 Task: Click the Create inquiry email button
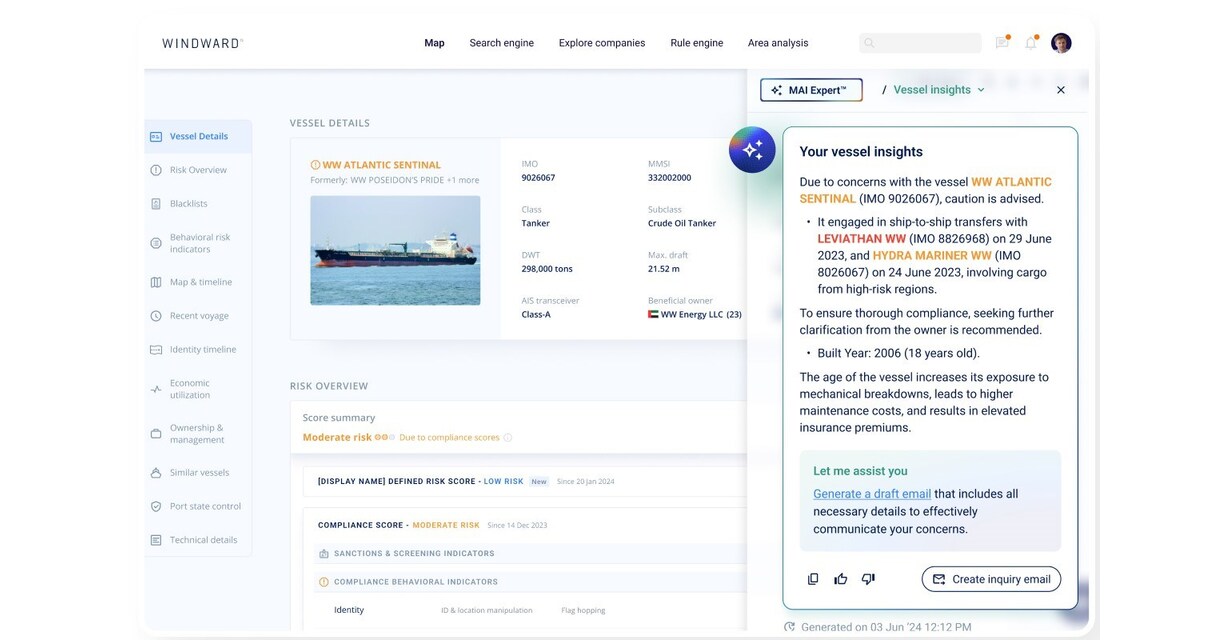pos(990,578)
